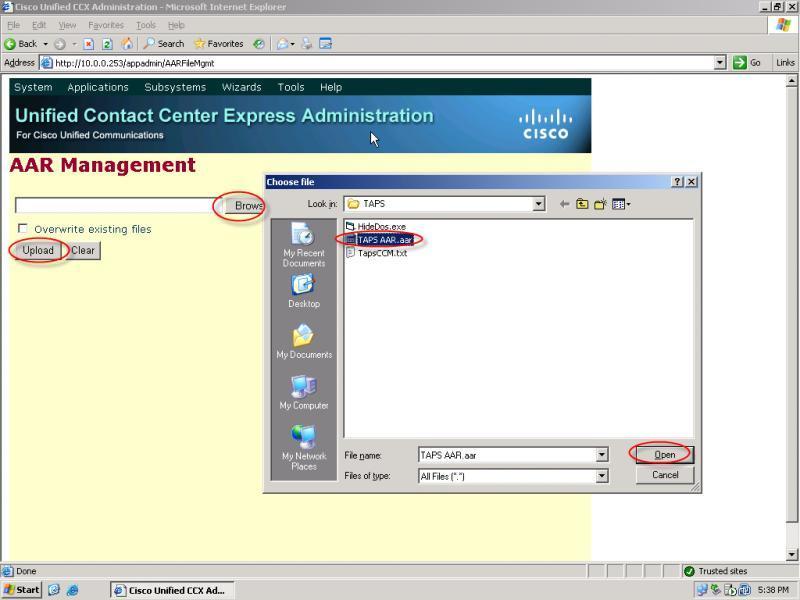Image resolution: width=800 pixels, height=600 pixels.
Task: Click the Open button in dialog
Action: [x=664, y=455]
